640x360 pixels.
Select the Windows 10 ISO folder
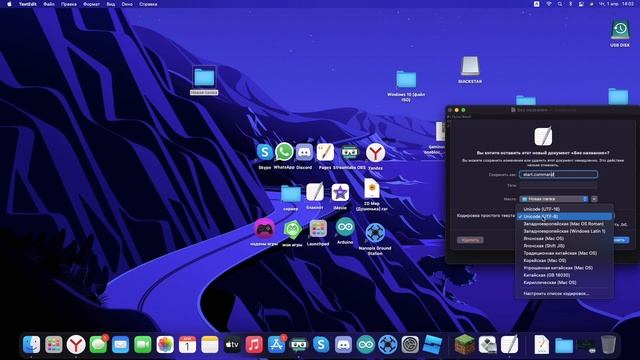tap(406, 79)
